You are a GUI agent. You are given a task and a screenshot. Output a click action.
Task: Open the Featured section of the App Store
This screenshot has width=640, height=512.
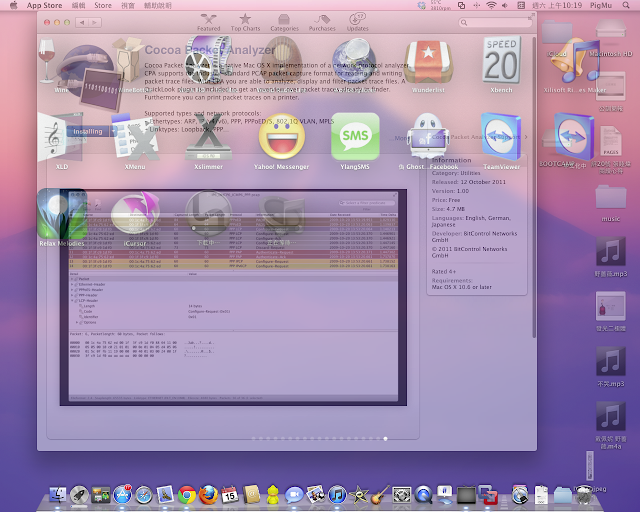click(209, 22)
